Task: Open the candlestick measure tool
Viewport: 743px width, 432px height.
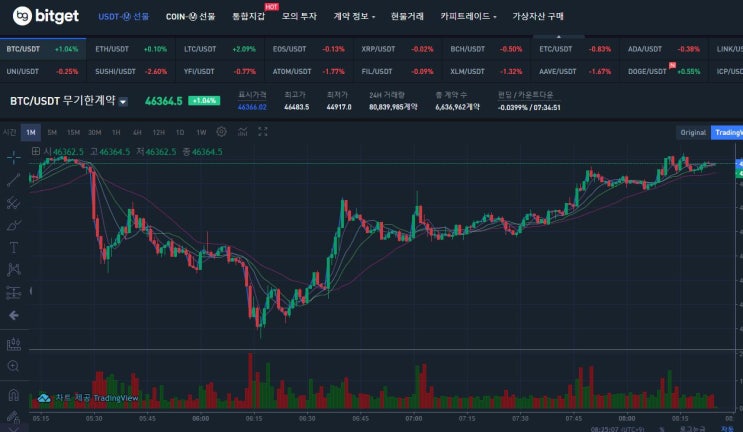Action: (x=14, y=344)
